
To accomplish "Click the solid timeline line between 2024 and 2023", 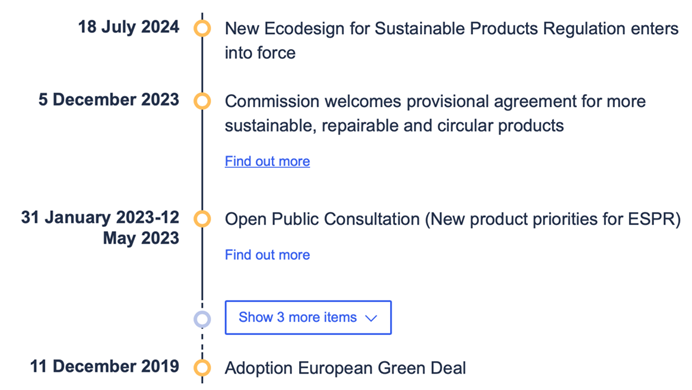I will click(202, 65).
